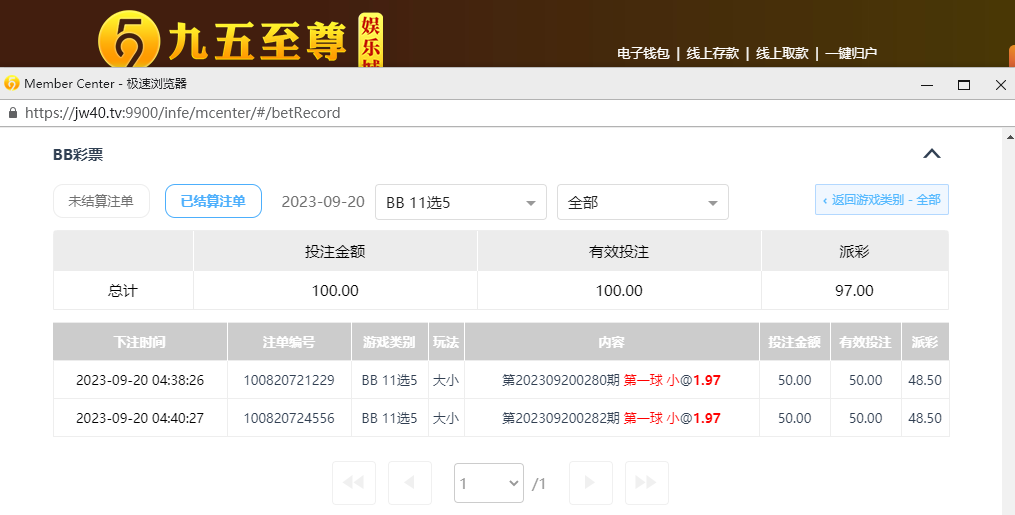Click the 游戏类别 column header
Screen dimensions: 1015x515
[389, 342]
